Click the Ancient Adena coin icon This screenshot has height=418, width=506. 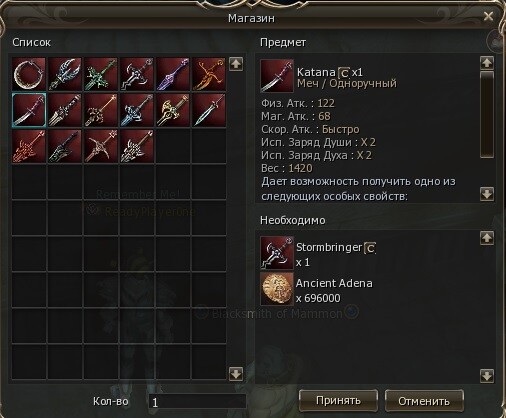[x=277, y=289]
